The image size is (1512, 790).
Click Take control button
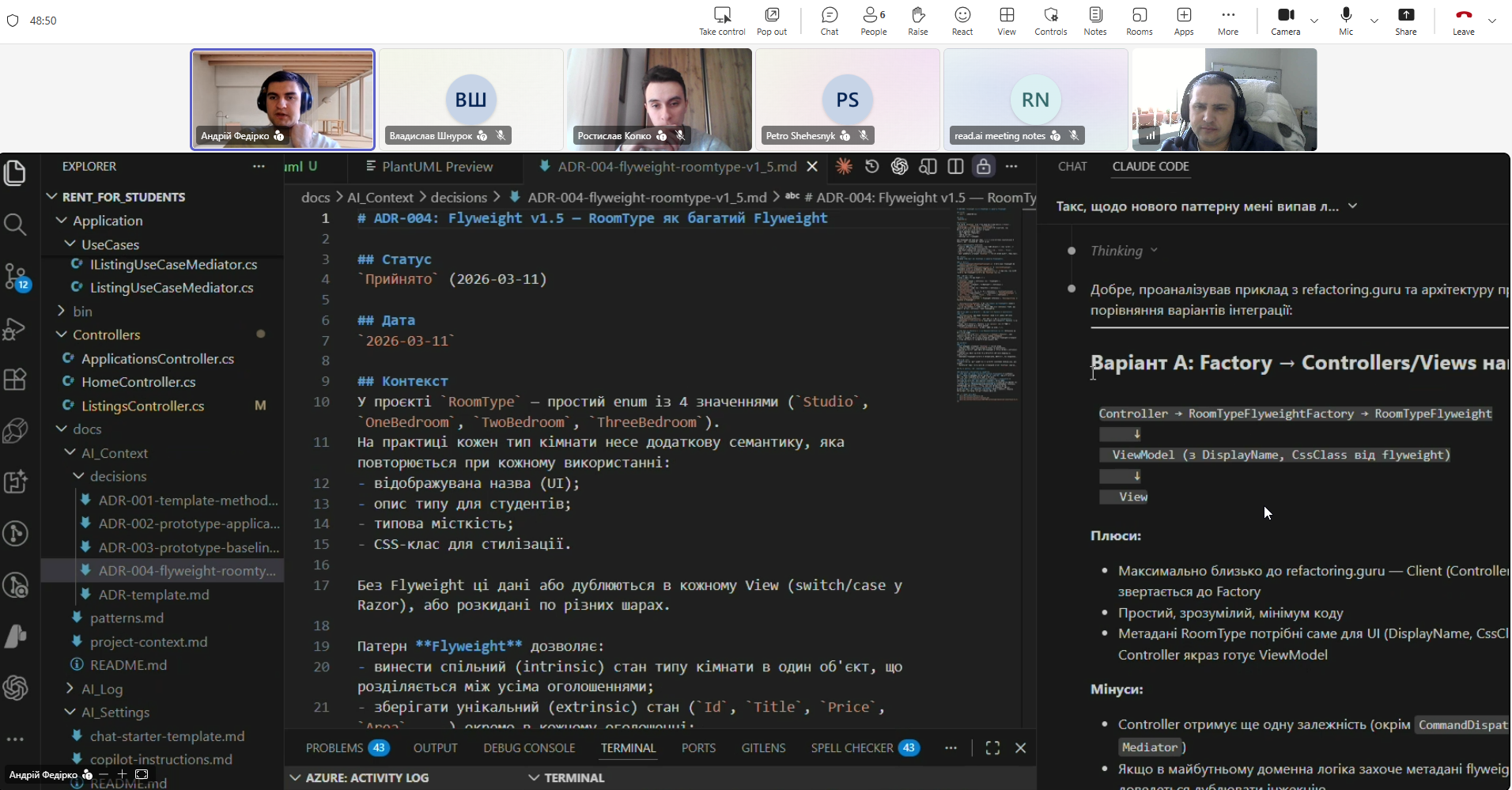tap(722, 21)
